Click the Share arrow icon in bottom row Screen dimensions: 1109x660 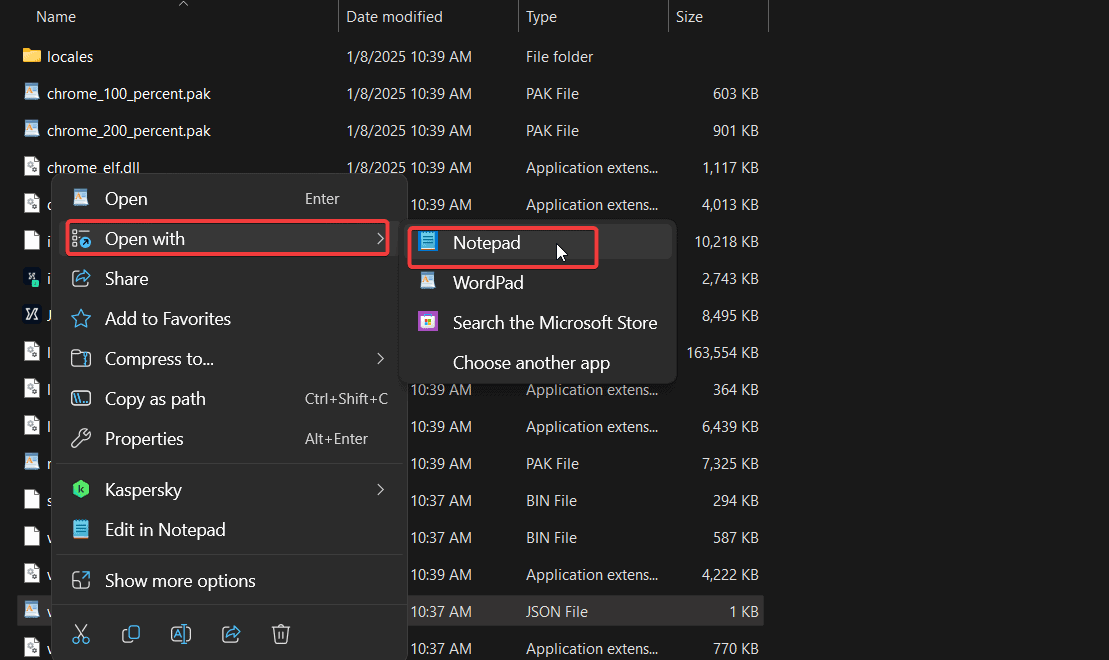pyautogui.click(x=231, y=635)
